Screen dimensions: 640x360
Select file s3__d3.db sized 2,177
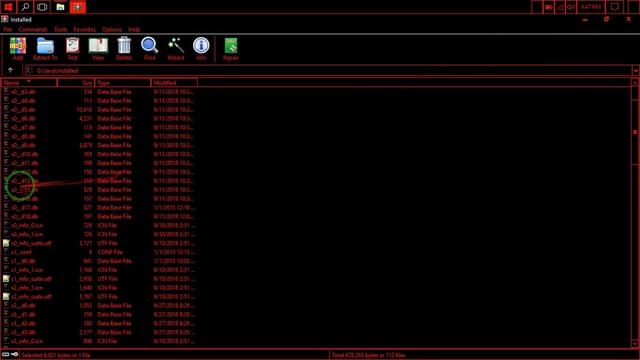(23, 332)
